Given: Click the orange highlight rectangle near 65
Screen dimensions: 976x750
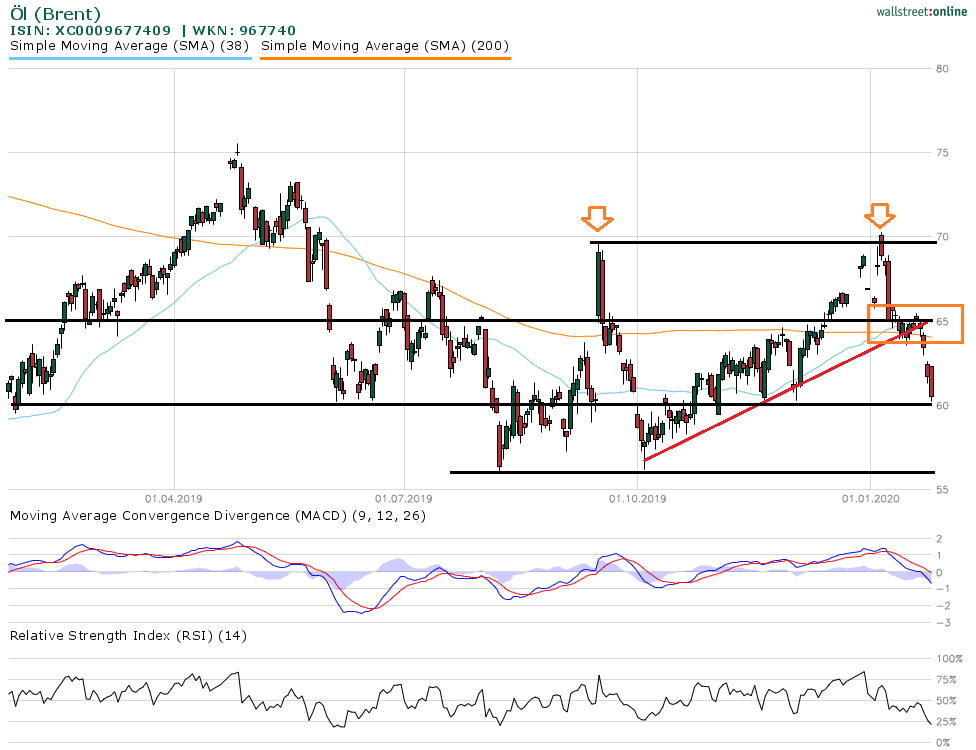Looking at the screenshot, I should (x=914, y=324).
